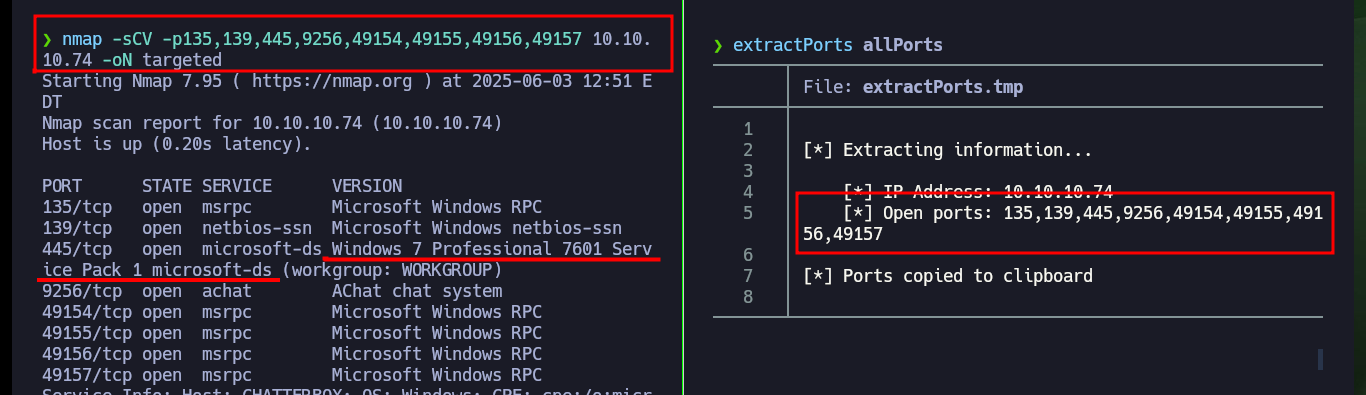Click AChat chat system version text
Image resolution: width=1366 pixels, height=395 pixels.
417,291
